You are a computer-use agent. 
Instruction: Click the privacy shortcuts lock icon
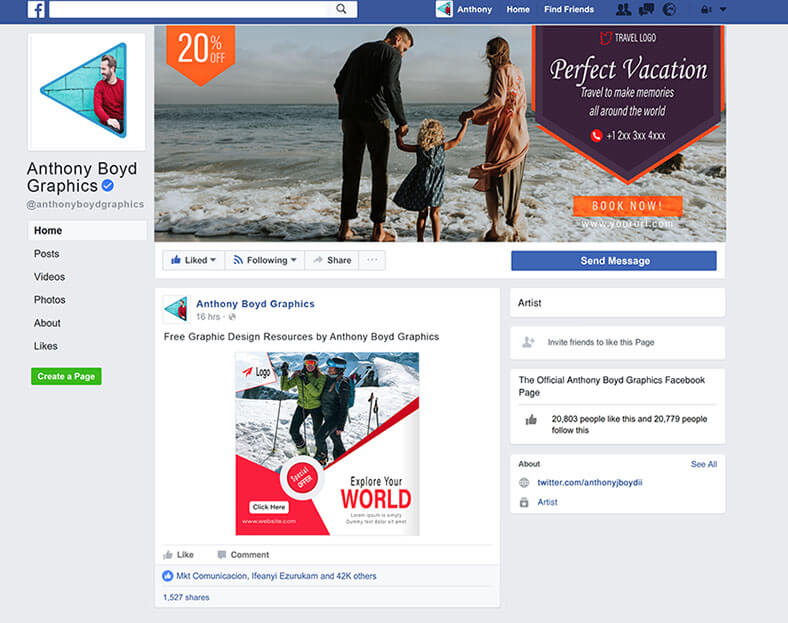(x=706, y=10)
